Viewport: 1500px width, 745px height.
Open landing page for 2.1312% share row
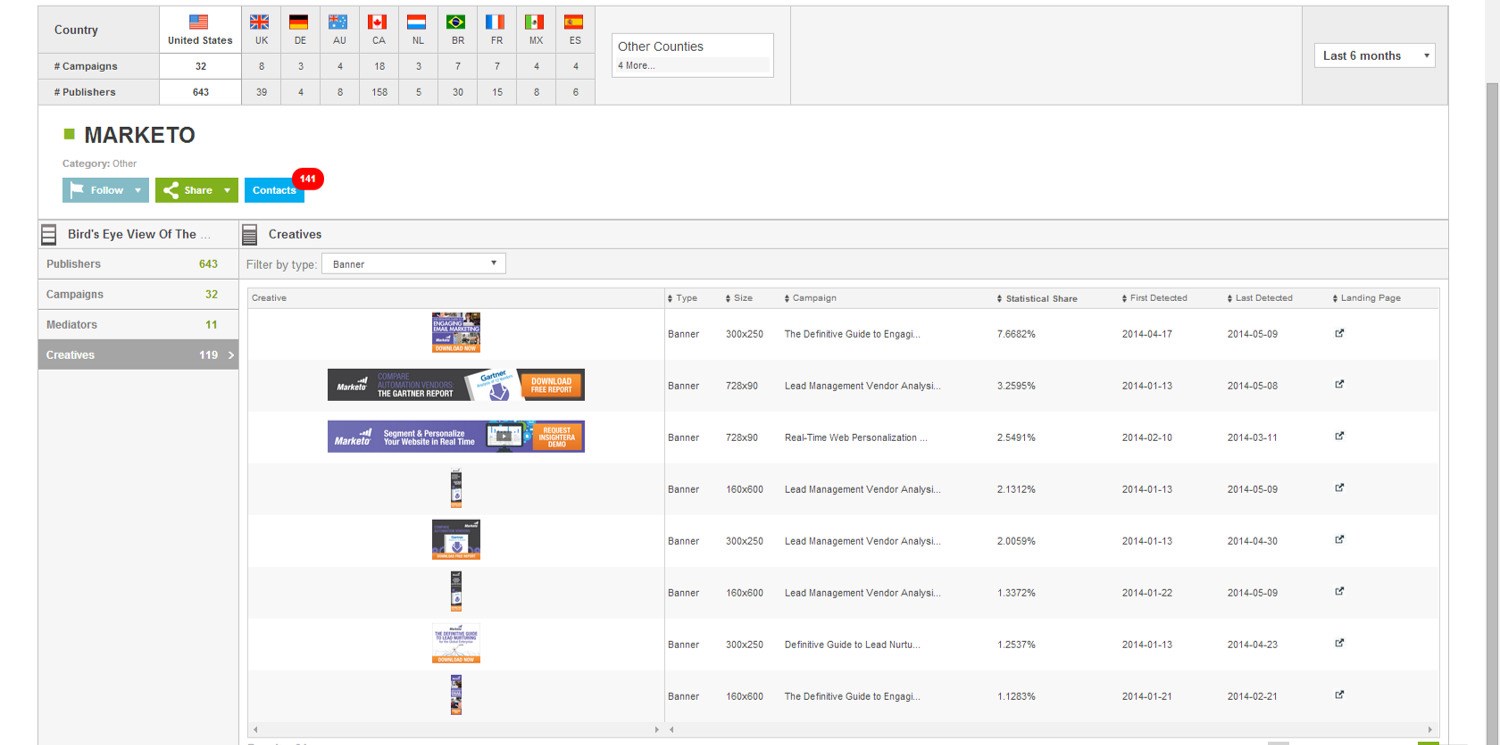pyautogui.click(x=1340, y=488)
